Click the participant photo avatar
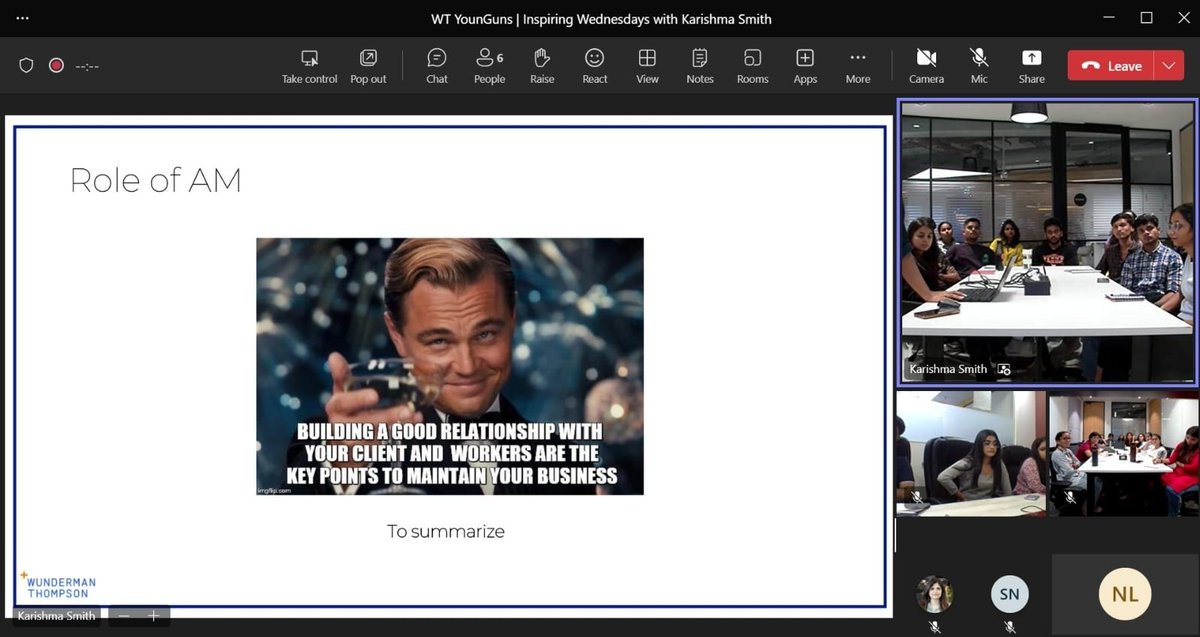Screen dimensions: 1200x637 coord(934,594)
